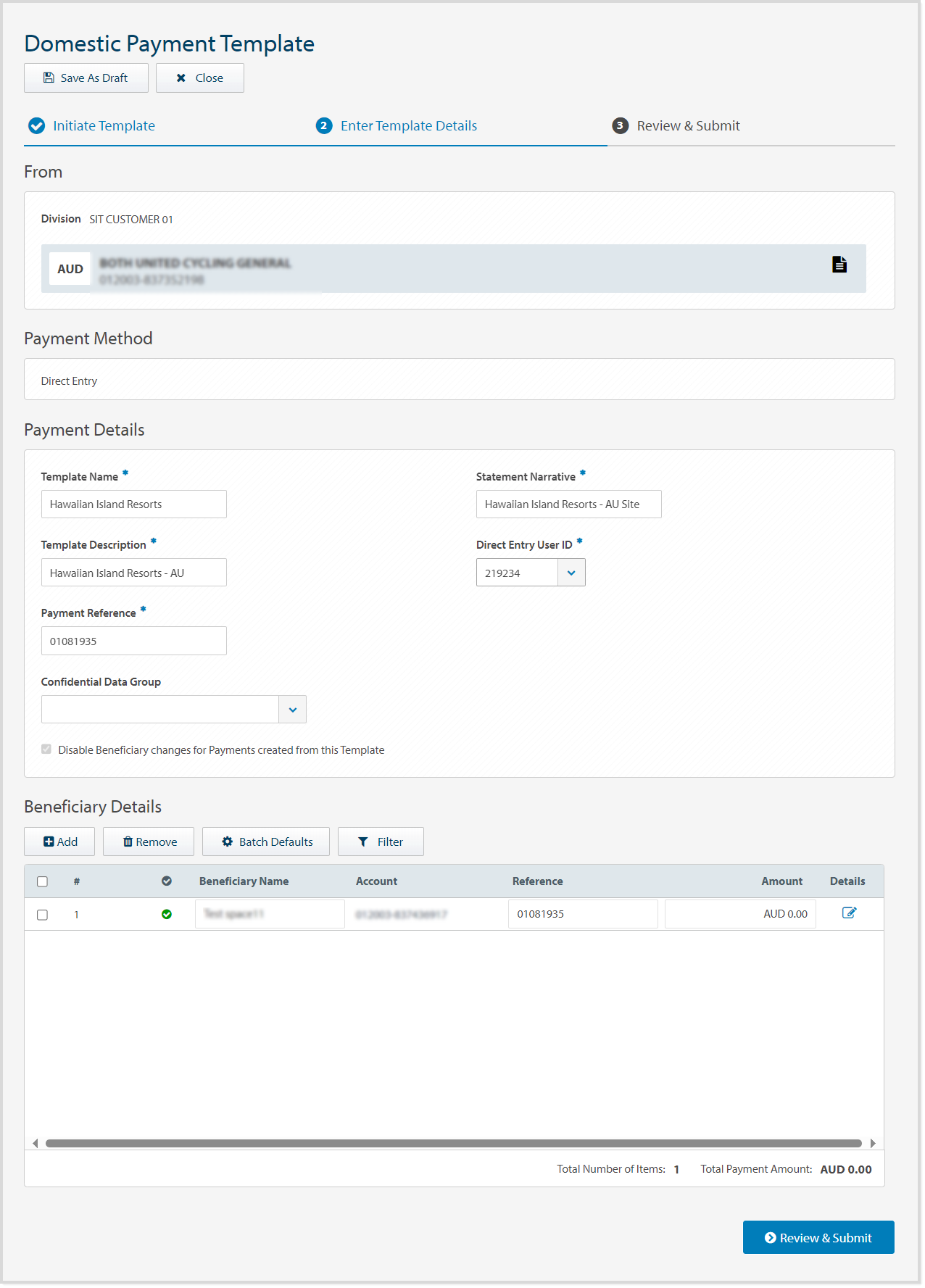925x1288 pixels.
Task: Click the status checkmark column header icon
Action: coord(167,881)
